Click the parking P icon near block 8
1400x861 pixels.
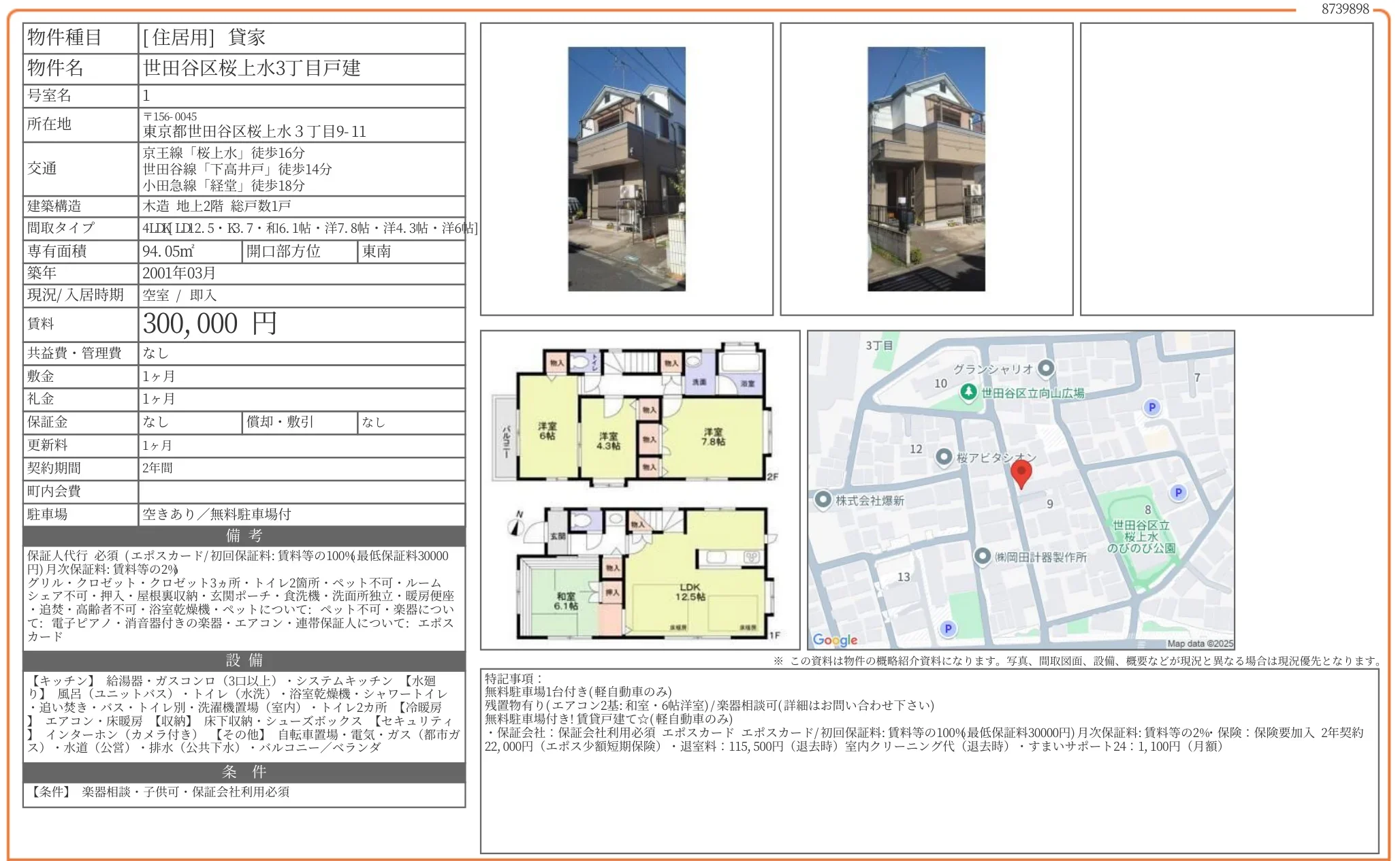click(1178, 492)
